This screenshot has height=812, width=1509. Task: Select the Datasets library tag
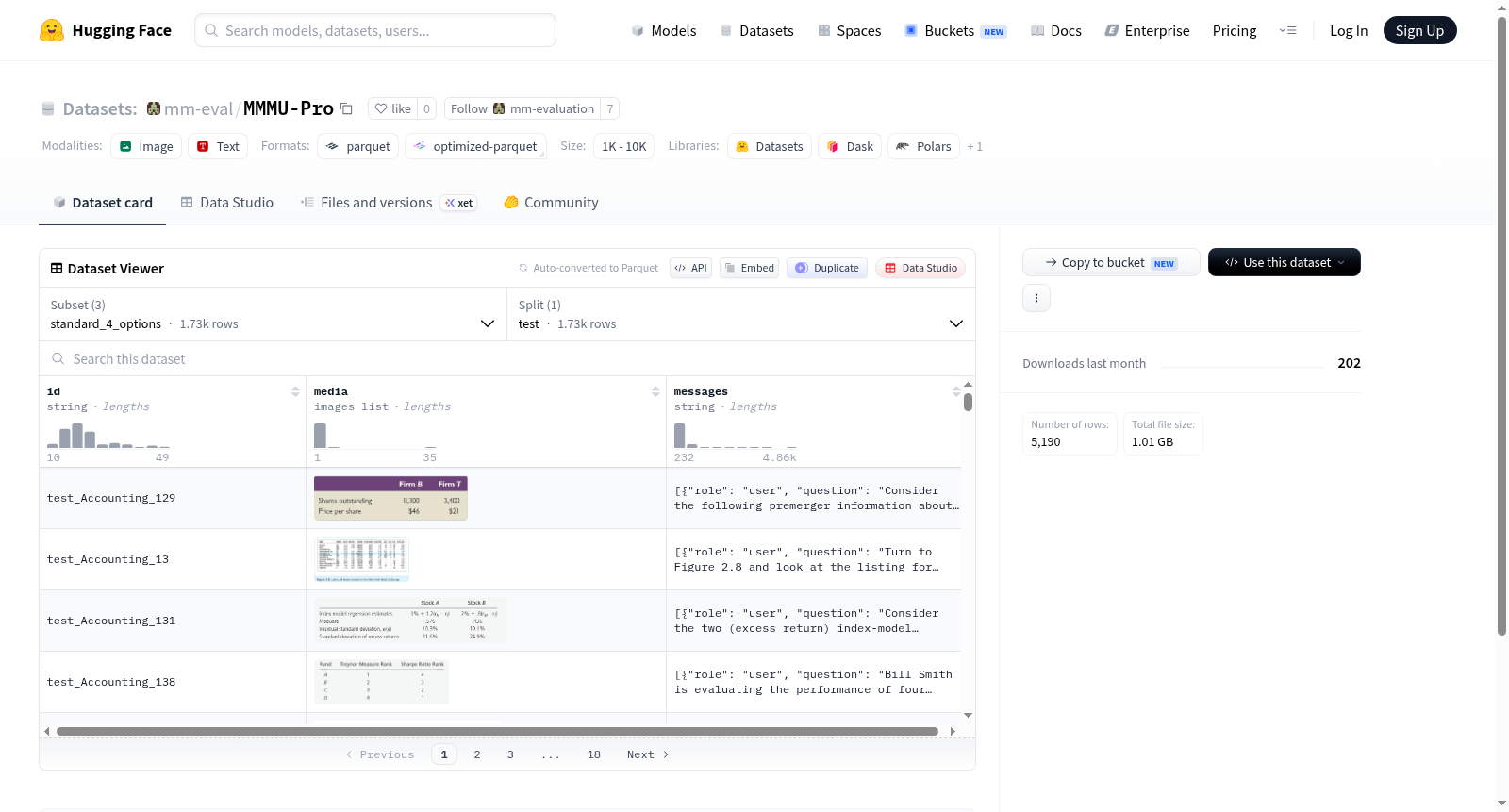click(x=770, y=146)
